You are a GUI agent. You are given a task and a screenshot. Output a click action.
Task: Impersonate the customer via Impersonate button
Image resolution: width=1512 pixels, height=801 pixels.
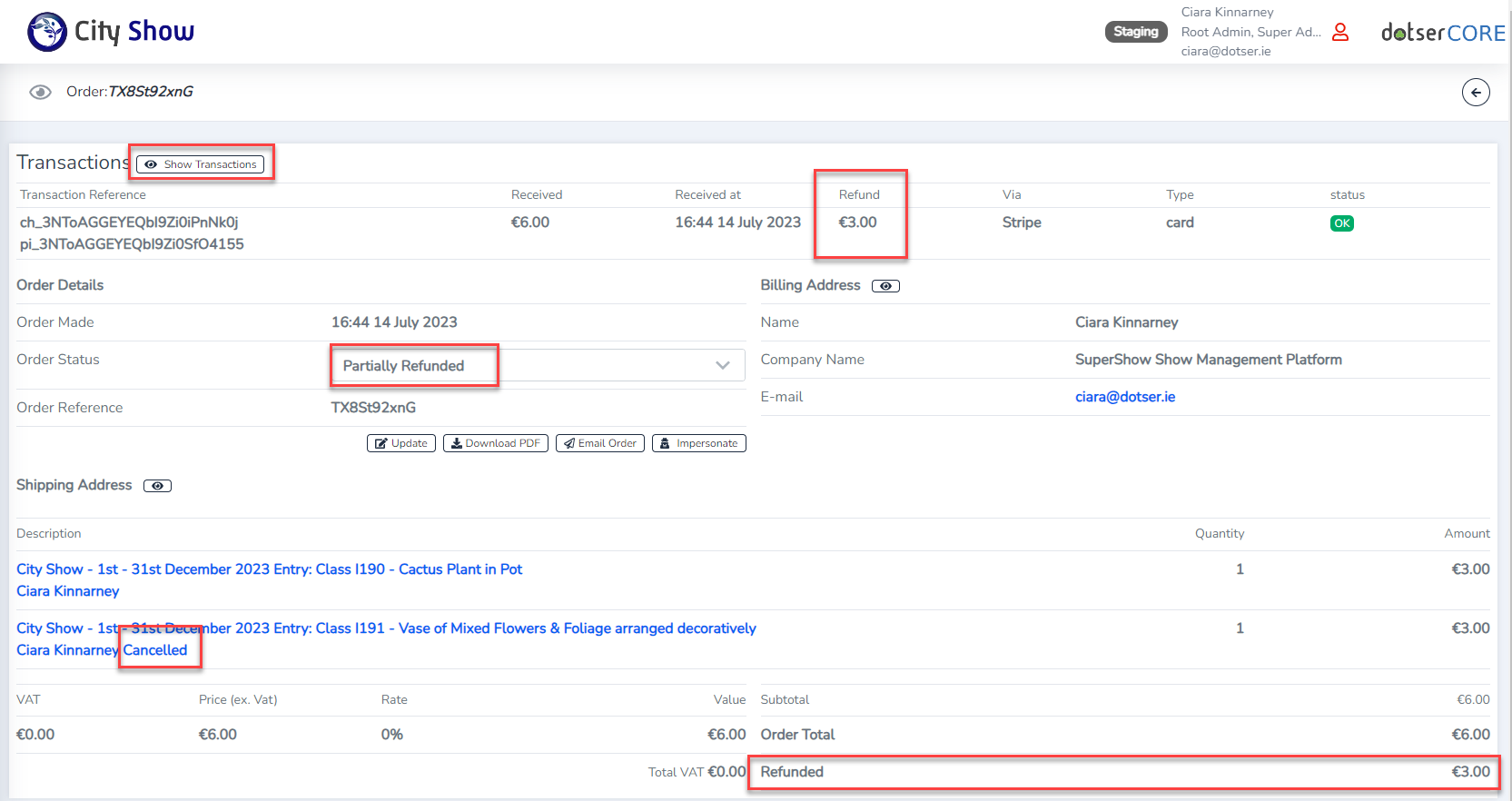click(x=698, y=443)
